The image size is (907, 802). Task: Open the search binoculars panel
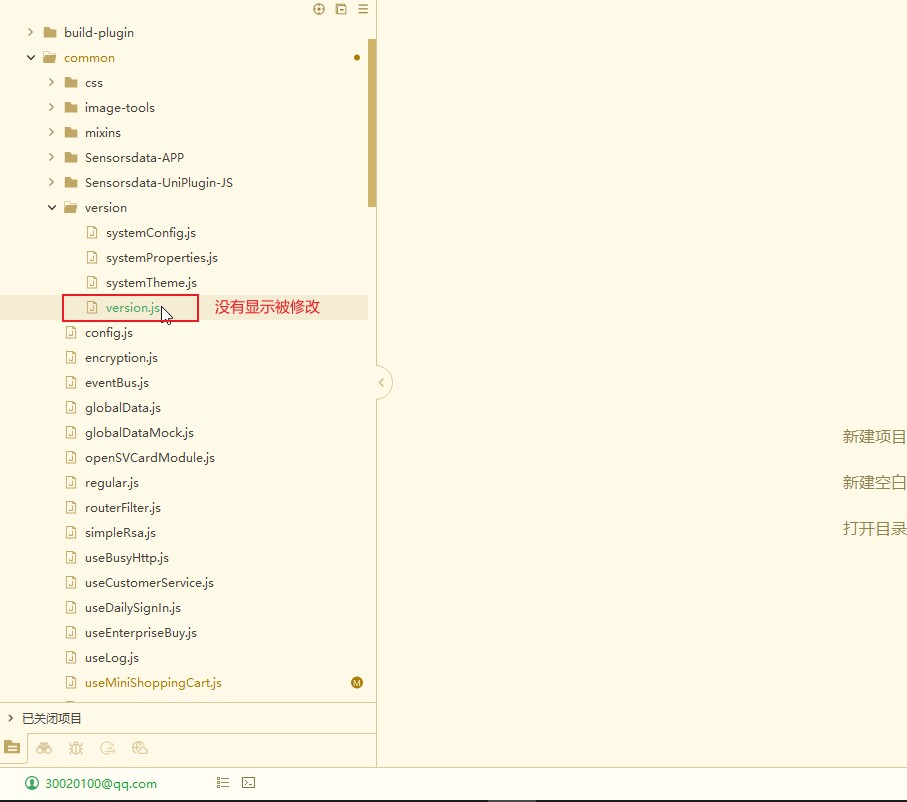pyautogui.click(x=44, y=747)
